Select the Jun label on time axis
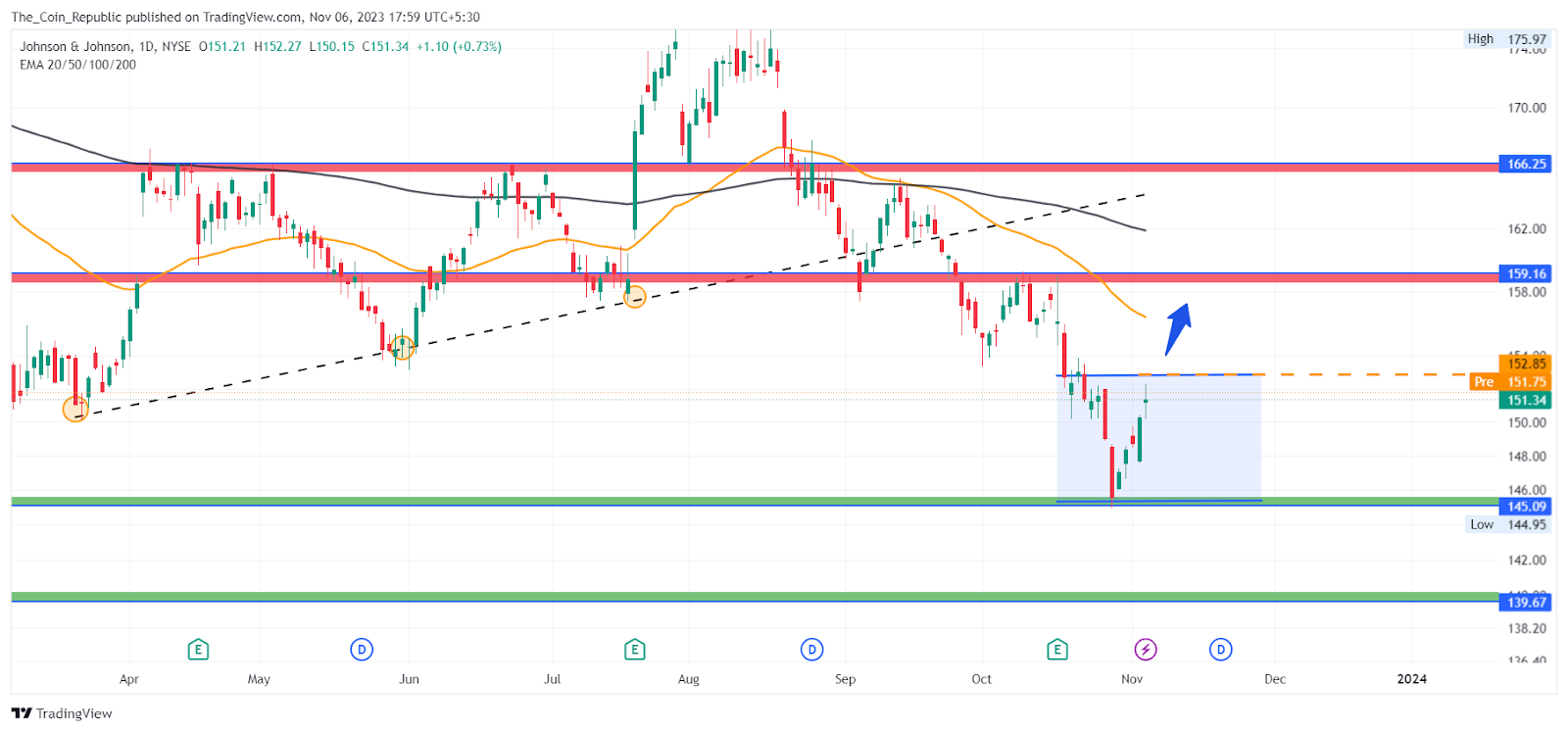 [x=409, y=679]
